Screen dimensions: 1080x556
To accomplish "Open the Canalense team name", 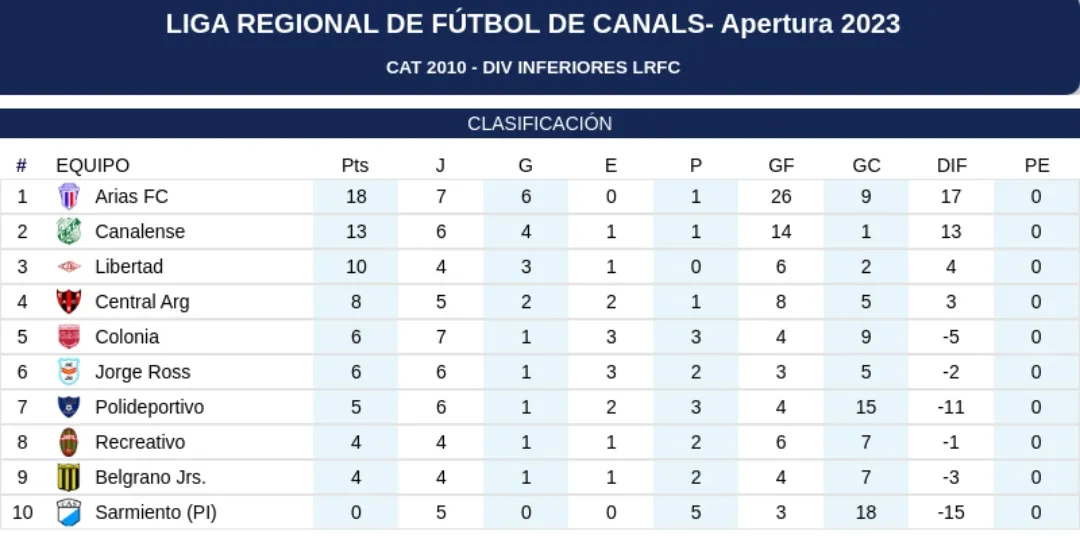I will pos(140,232).
